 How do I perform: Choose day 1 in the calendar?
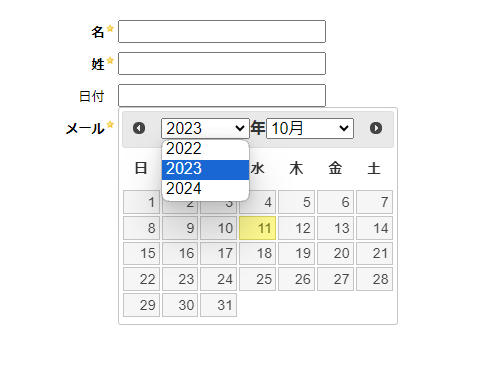142,202
